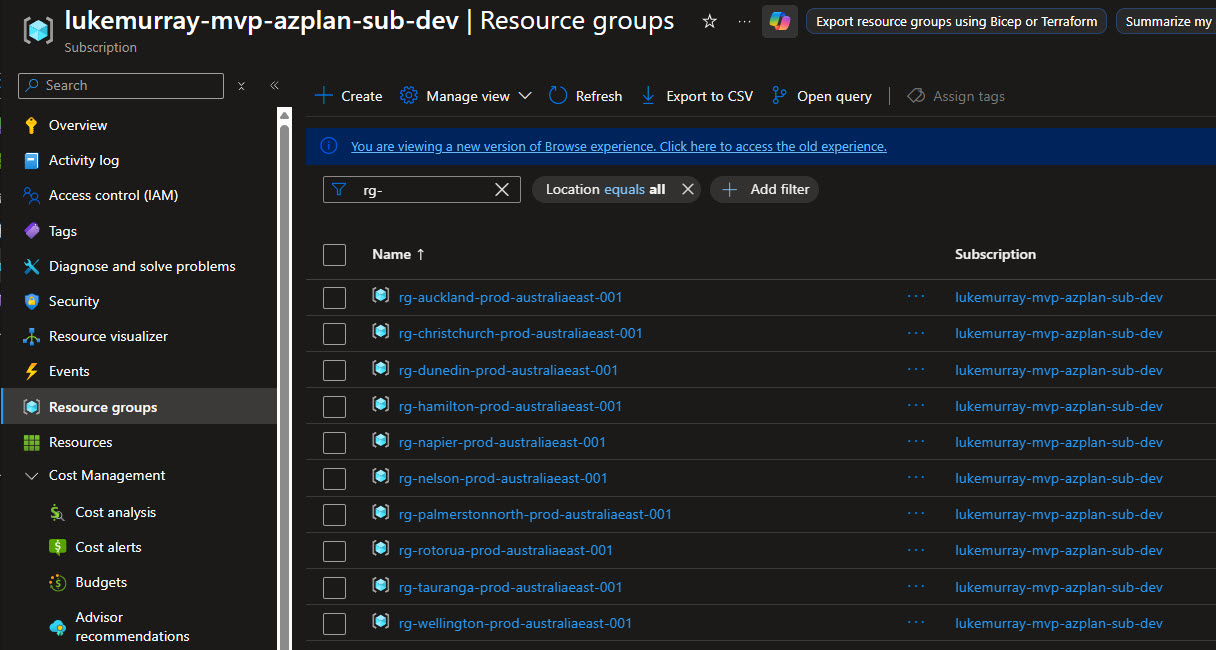The width and height of the screenshot is (1216, 650).
Task: Open rg-hamilton-prod-australiaeast-001 resource group
Action: tap(510, 406)
